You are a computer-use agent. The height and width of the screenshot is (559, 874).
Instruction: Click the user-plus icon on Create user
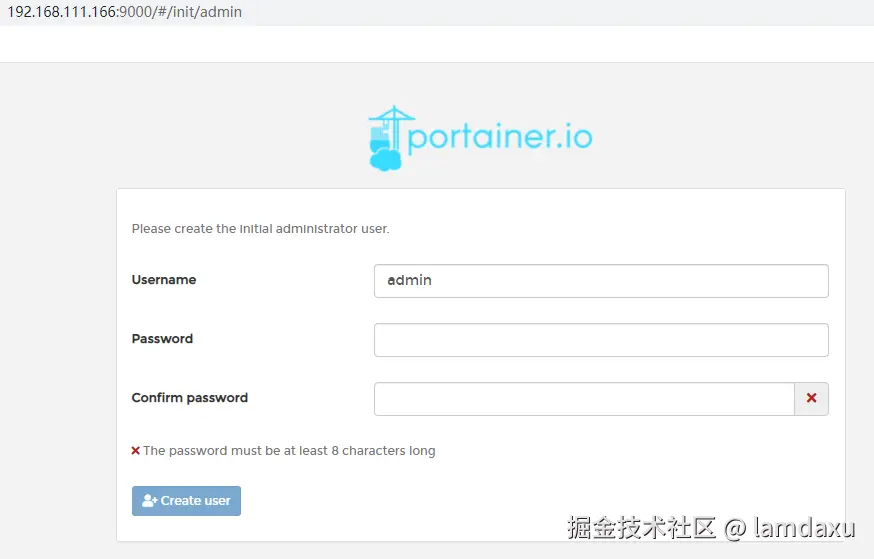tap(150, 501)
